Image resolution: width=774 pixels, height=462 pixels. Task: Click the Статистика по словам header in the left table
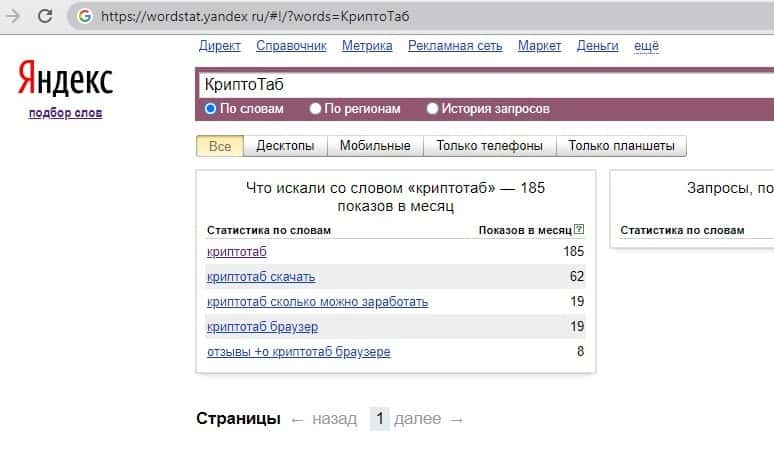[269, 231]
